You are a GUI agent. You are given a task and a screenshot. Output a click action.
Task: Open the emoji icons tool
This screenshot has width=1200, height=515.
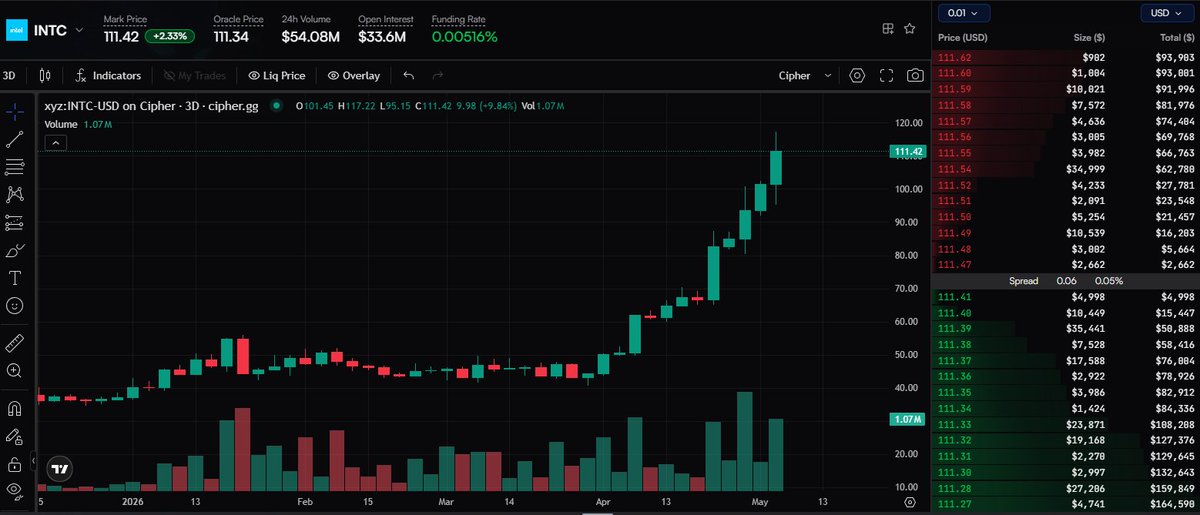(x=14, y=305)
